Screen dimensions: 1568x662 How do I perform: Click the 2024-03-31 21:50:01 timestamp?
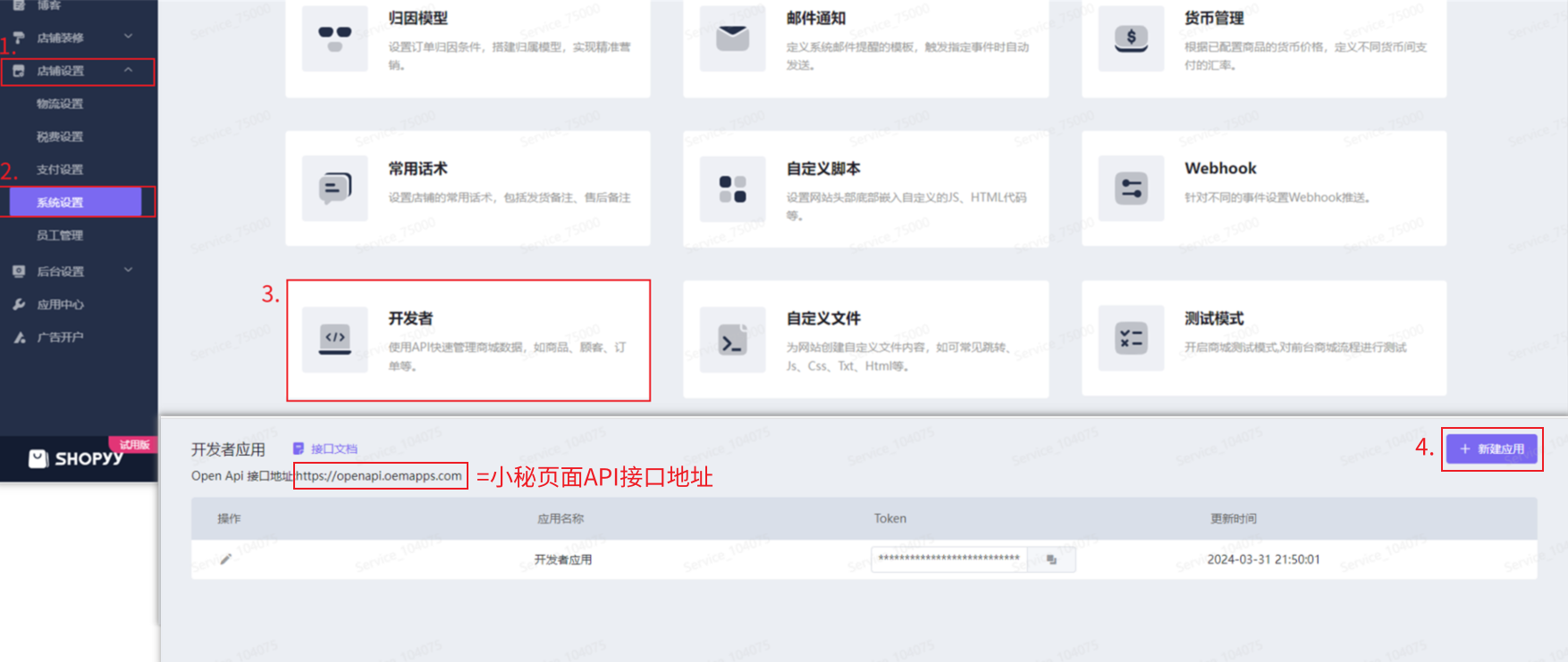tap(1263, 559)
